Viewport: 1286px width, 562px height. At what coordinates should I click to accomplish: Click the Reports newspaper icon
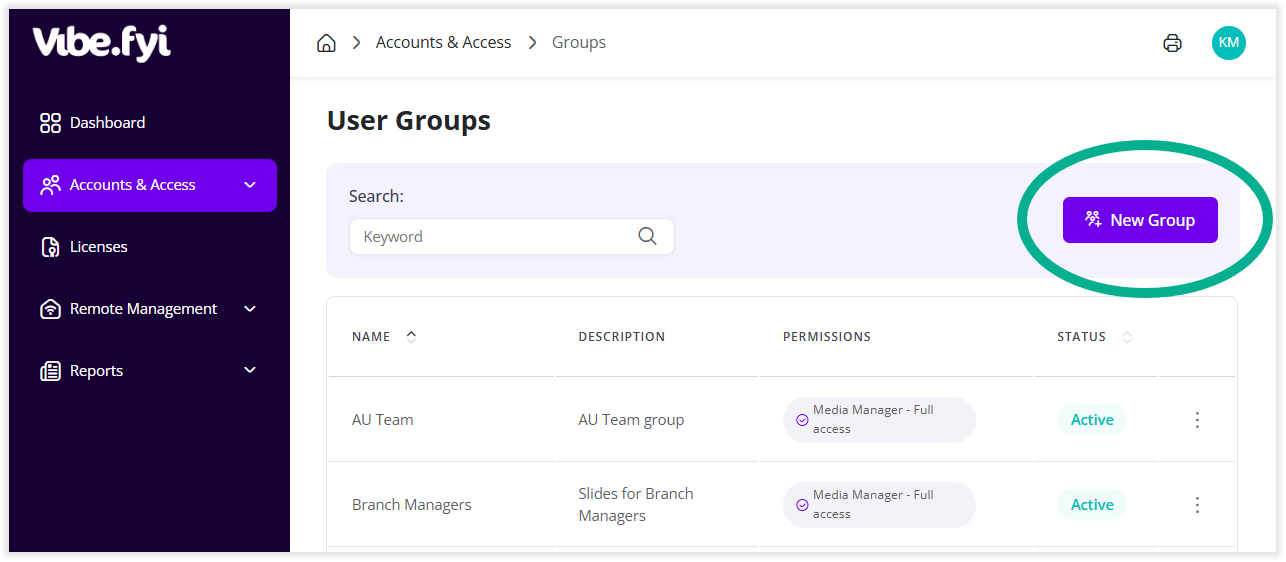click(50, 371)
